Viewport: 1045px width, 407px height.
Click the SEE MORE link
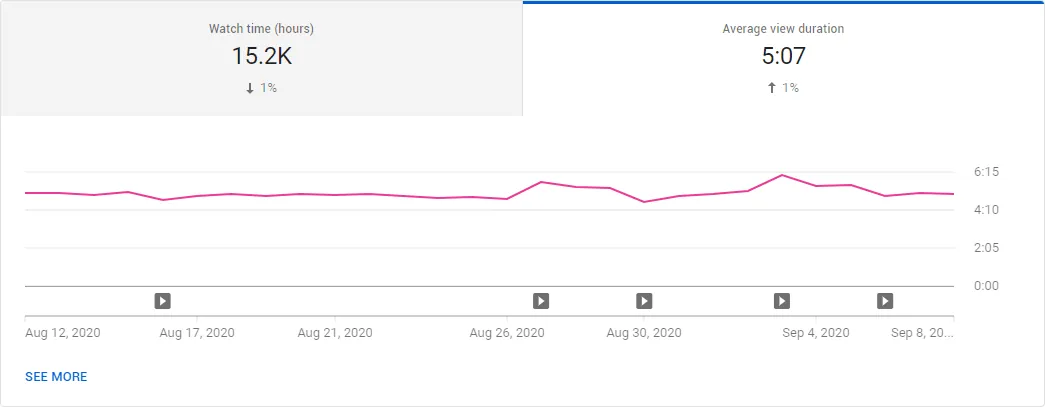pos(56,377)
